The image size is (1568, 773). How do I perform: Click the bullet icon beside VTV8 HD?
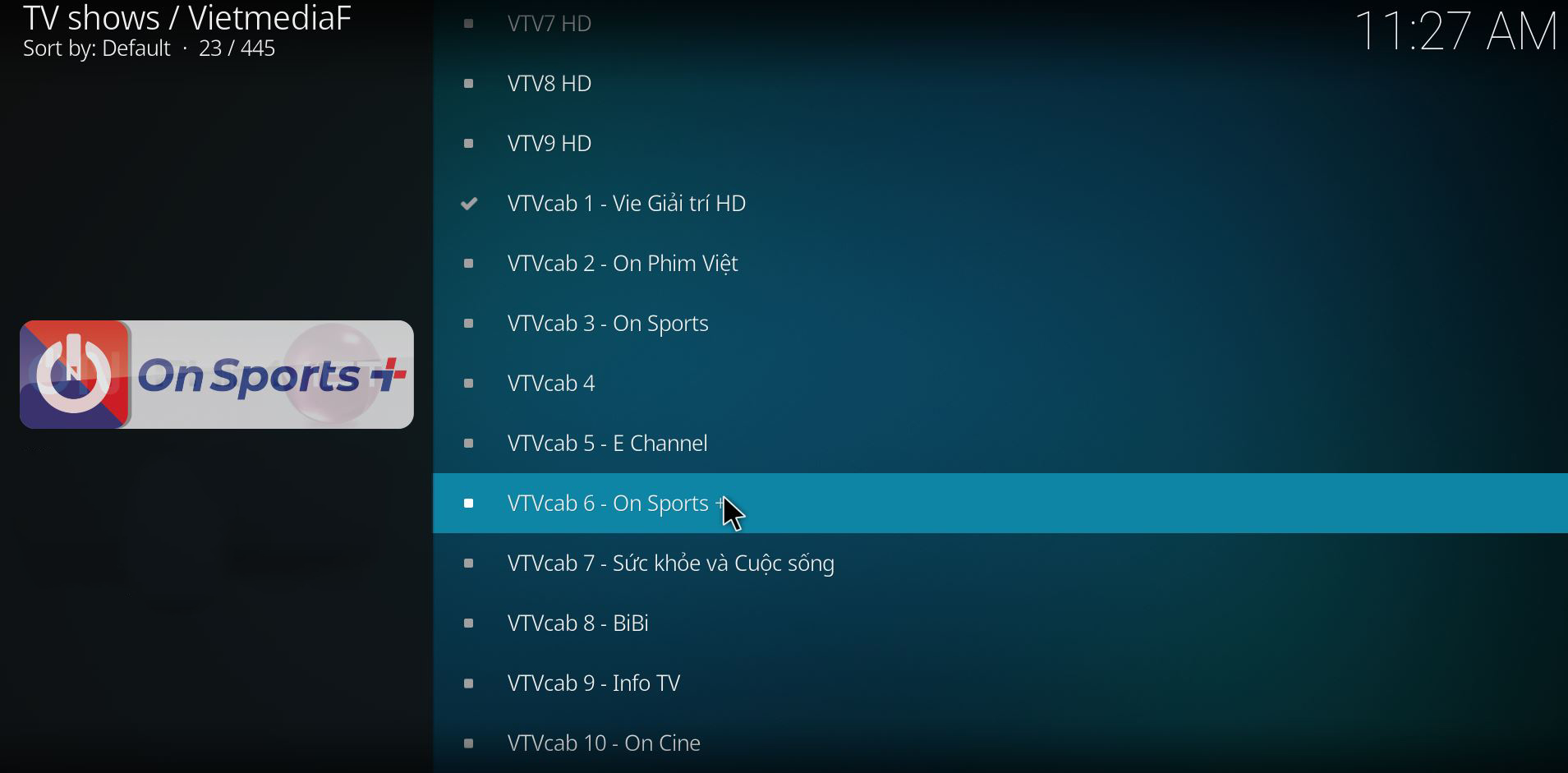tap(469, 84)
